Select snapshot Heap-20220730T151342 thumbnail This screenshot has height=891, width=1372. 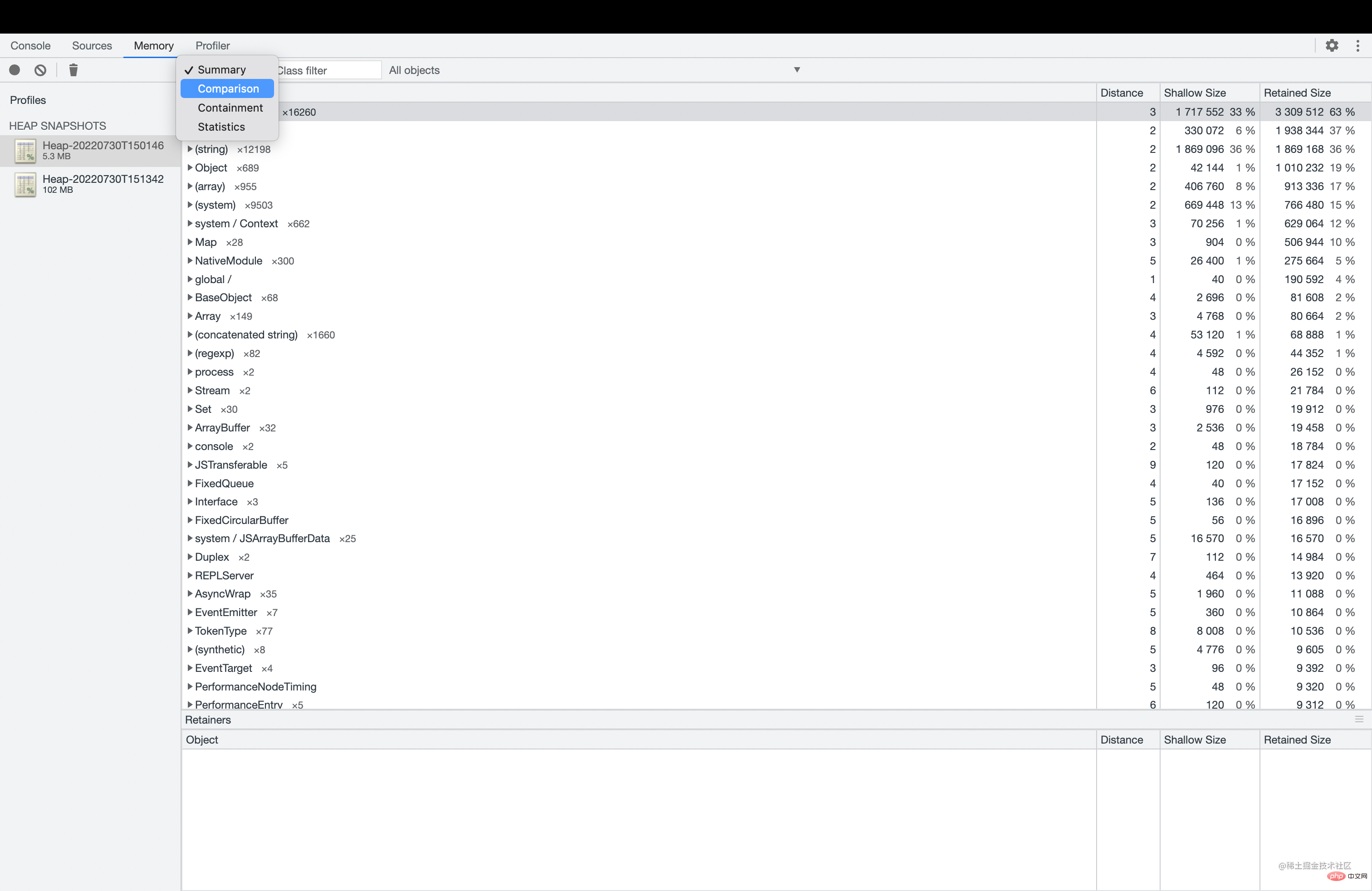click(x=25, y=185)
